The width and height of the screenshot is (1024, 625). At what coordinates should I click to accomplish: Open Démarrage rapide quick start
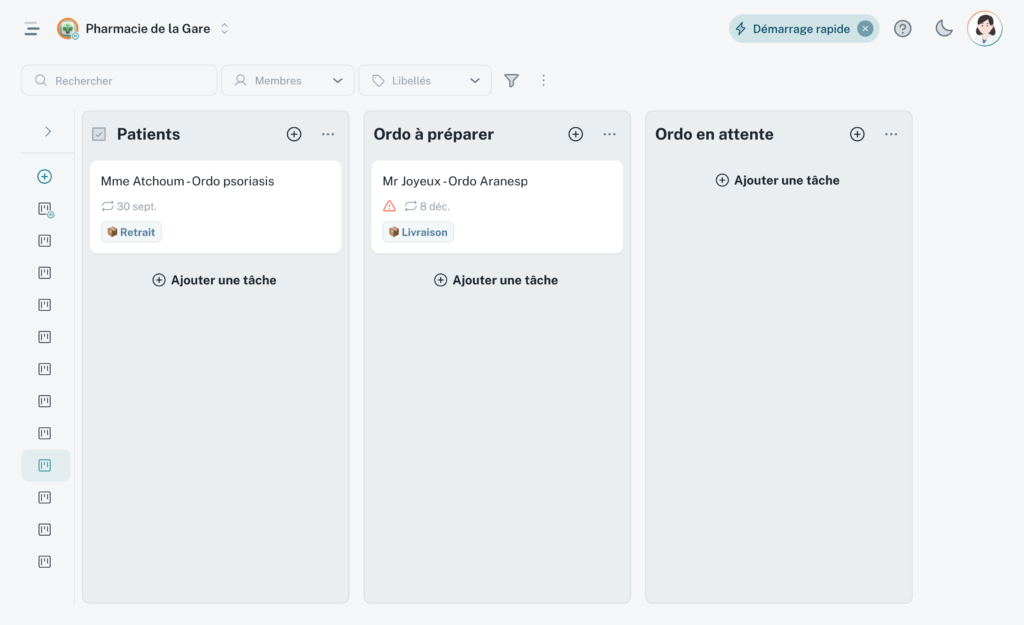[792, 29]
